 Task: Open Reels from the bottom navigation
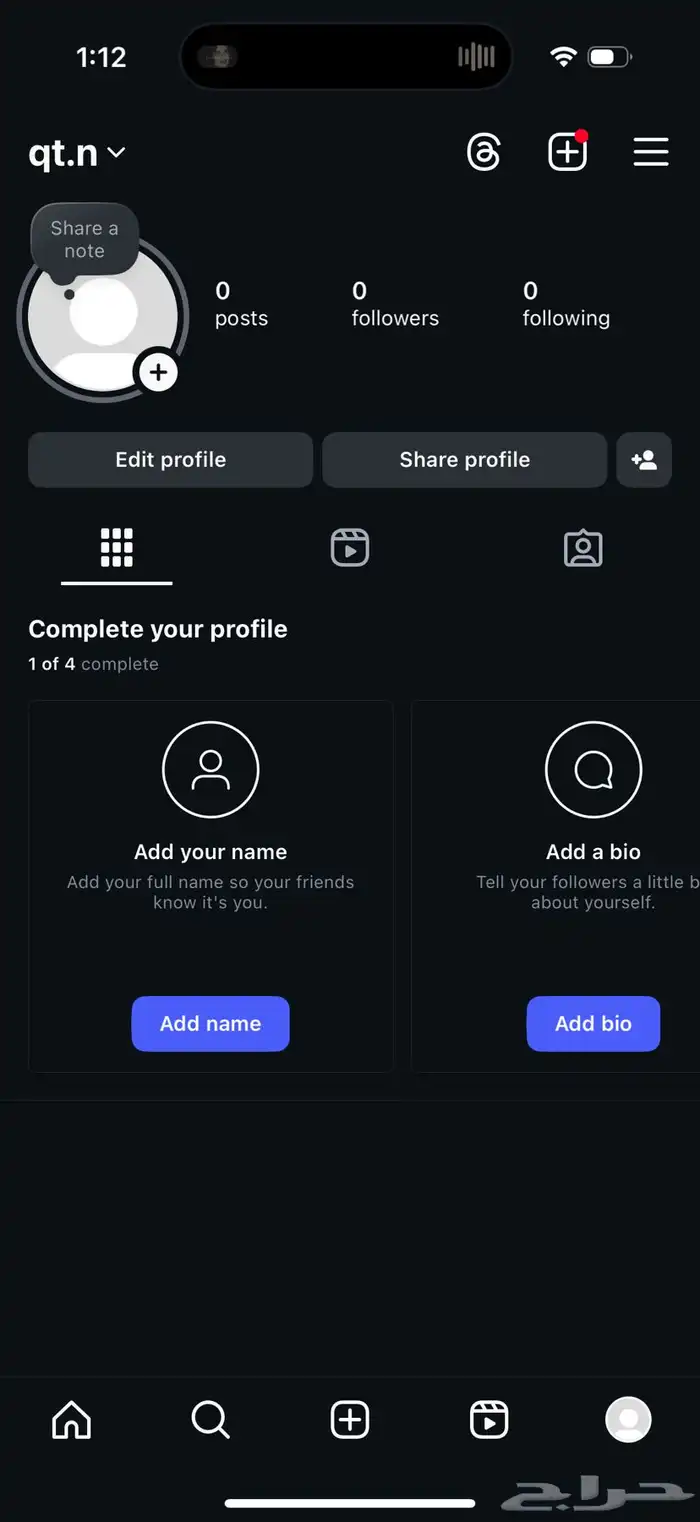[x=489, y=1419]
